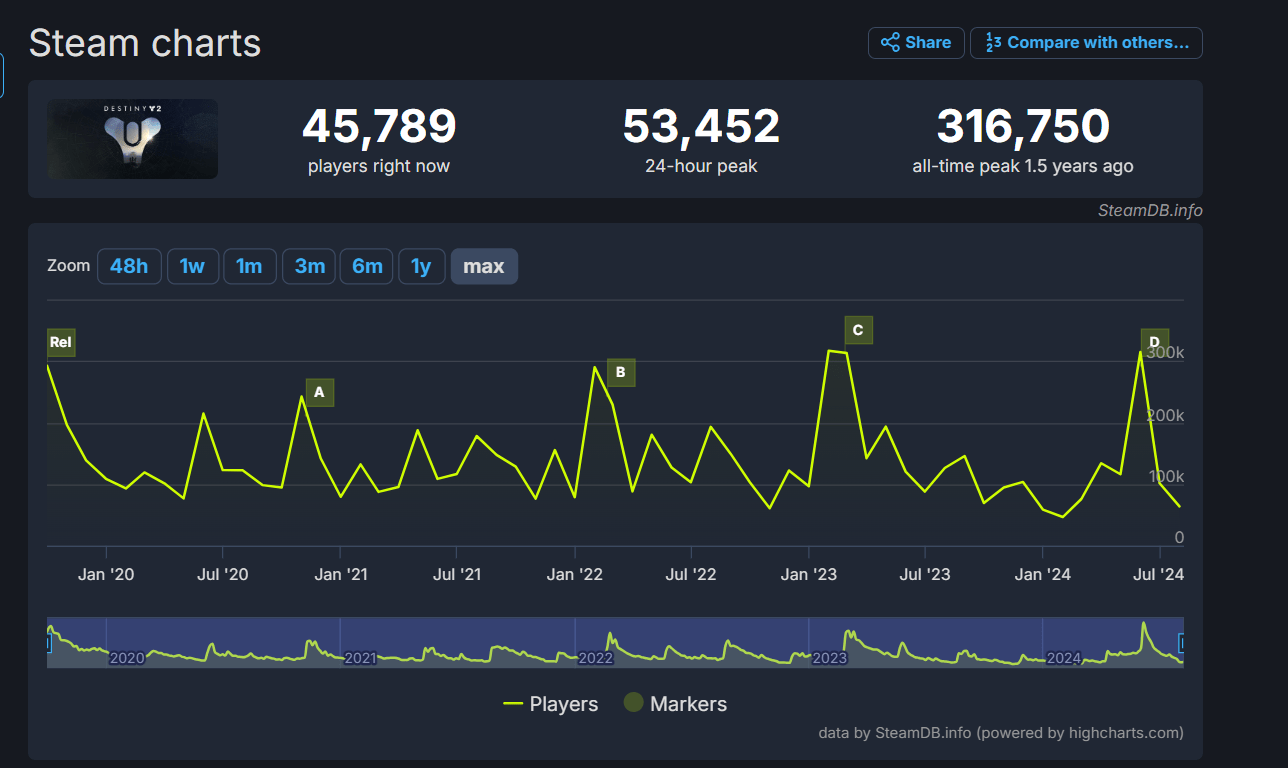The width and height of the screenshot is (1288, 768).
Task: Click marker C on the chart
Action: click(x=857, y=330)
